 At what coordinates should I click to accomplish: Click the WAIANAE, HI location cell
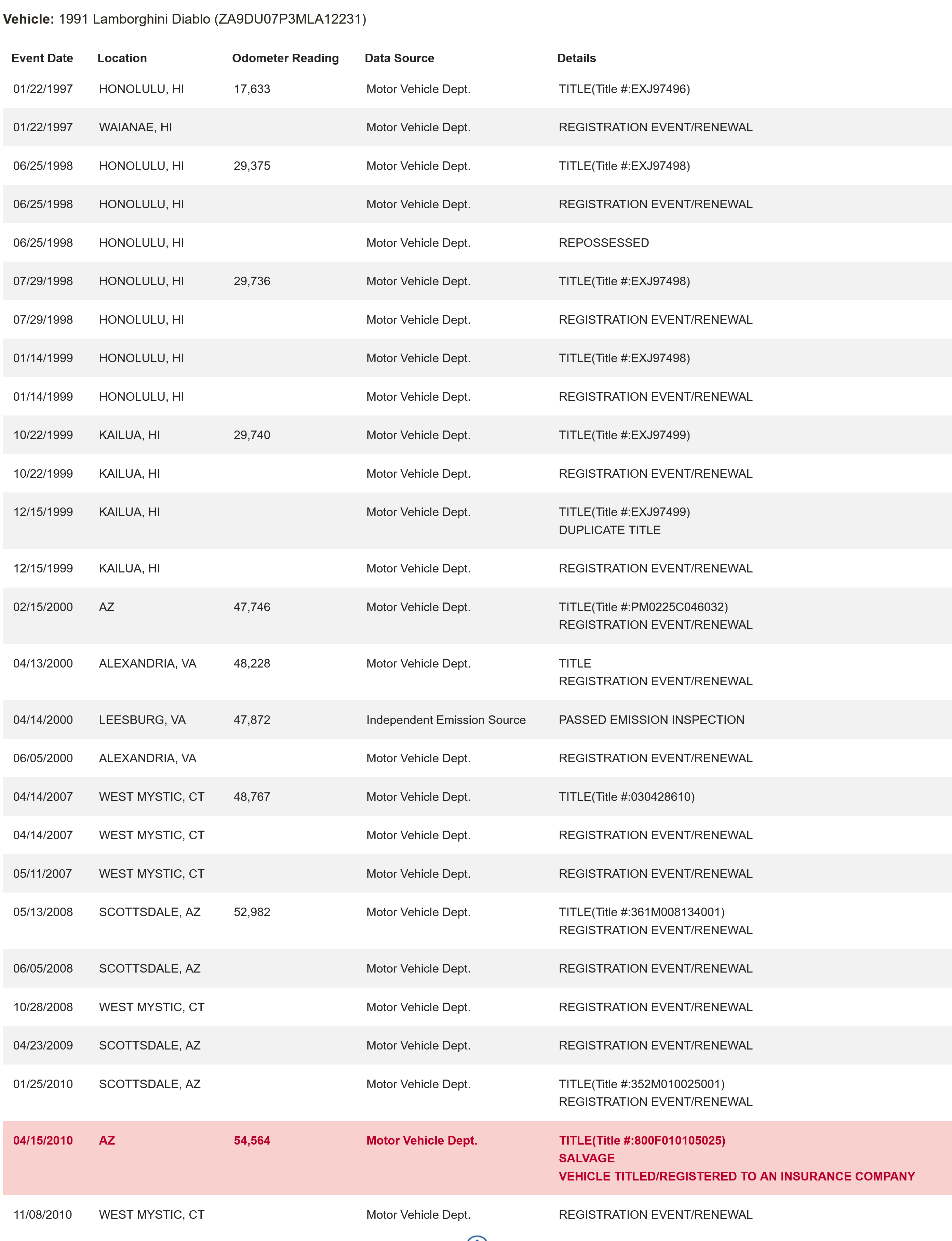point(135,127)
